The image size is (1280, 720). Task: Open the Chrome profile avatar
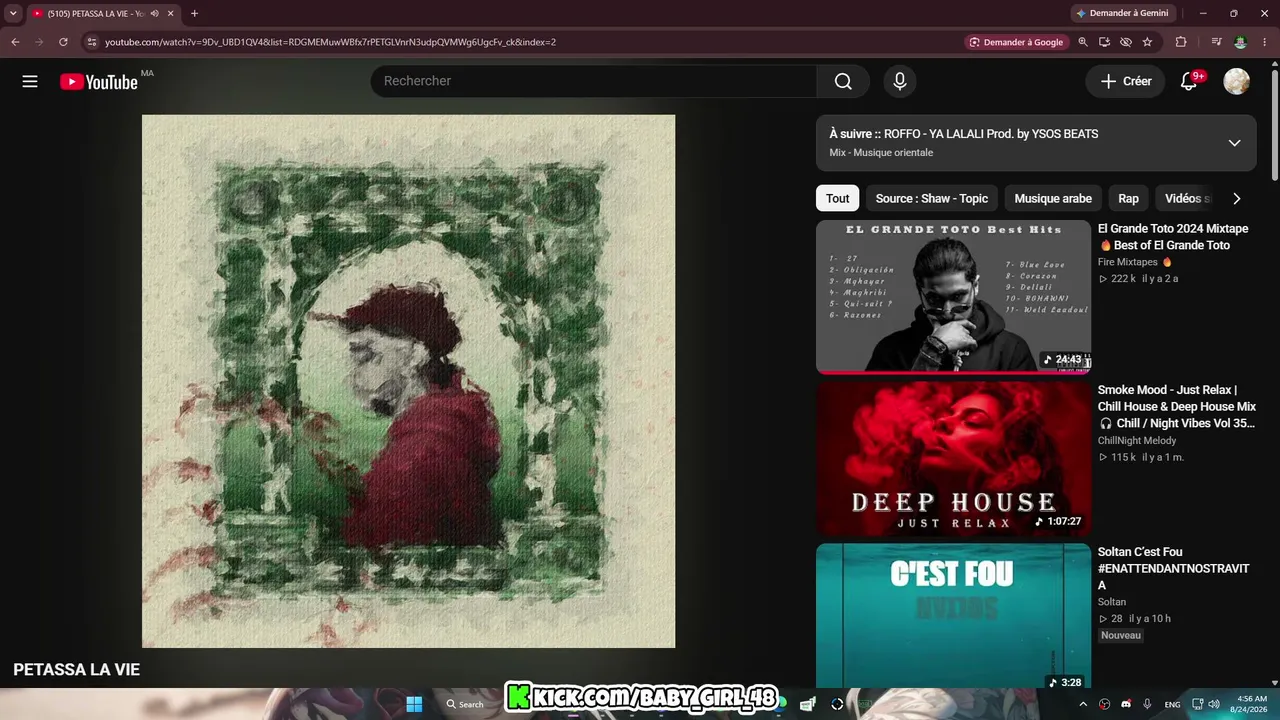tap(1241, 42)
